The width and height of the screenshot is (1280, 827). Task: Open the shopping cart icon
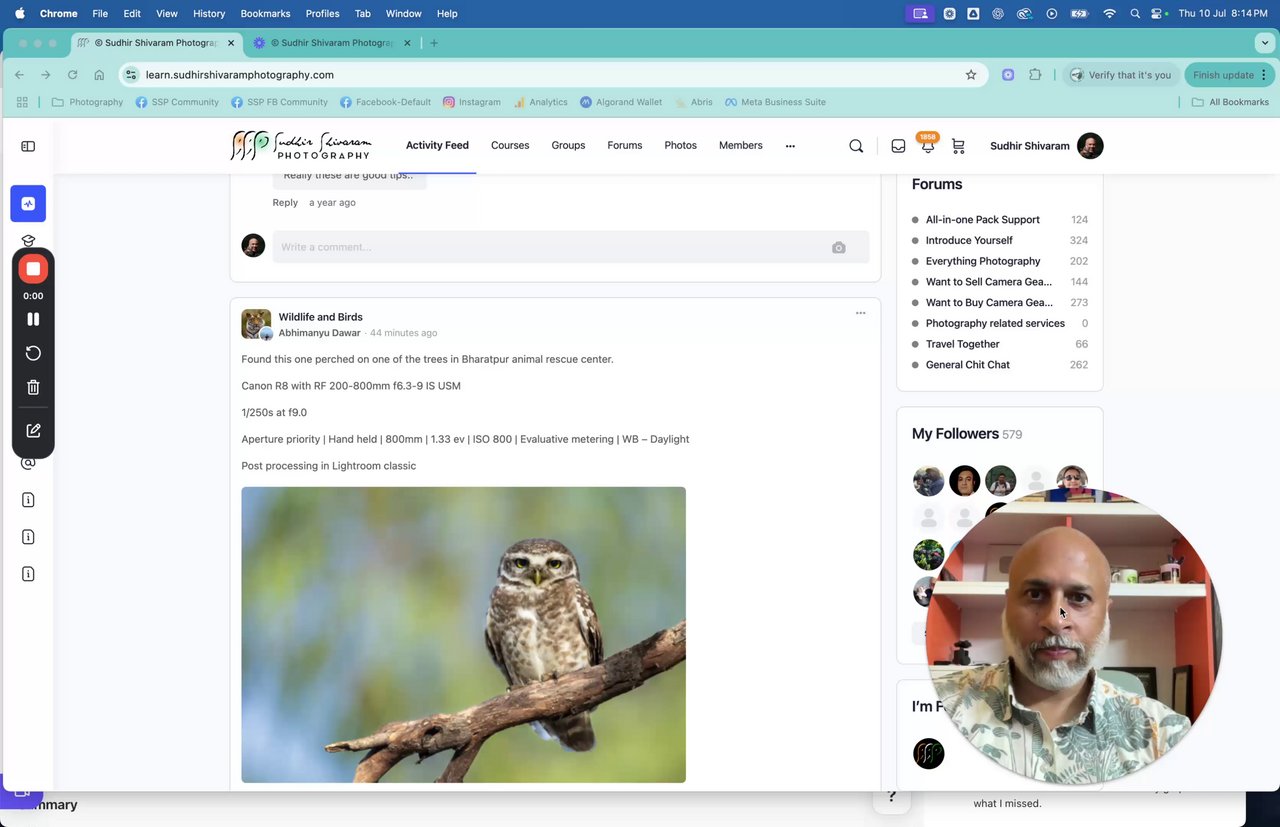tap(958, 146)
